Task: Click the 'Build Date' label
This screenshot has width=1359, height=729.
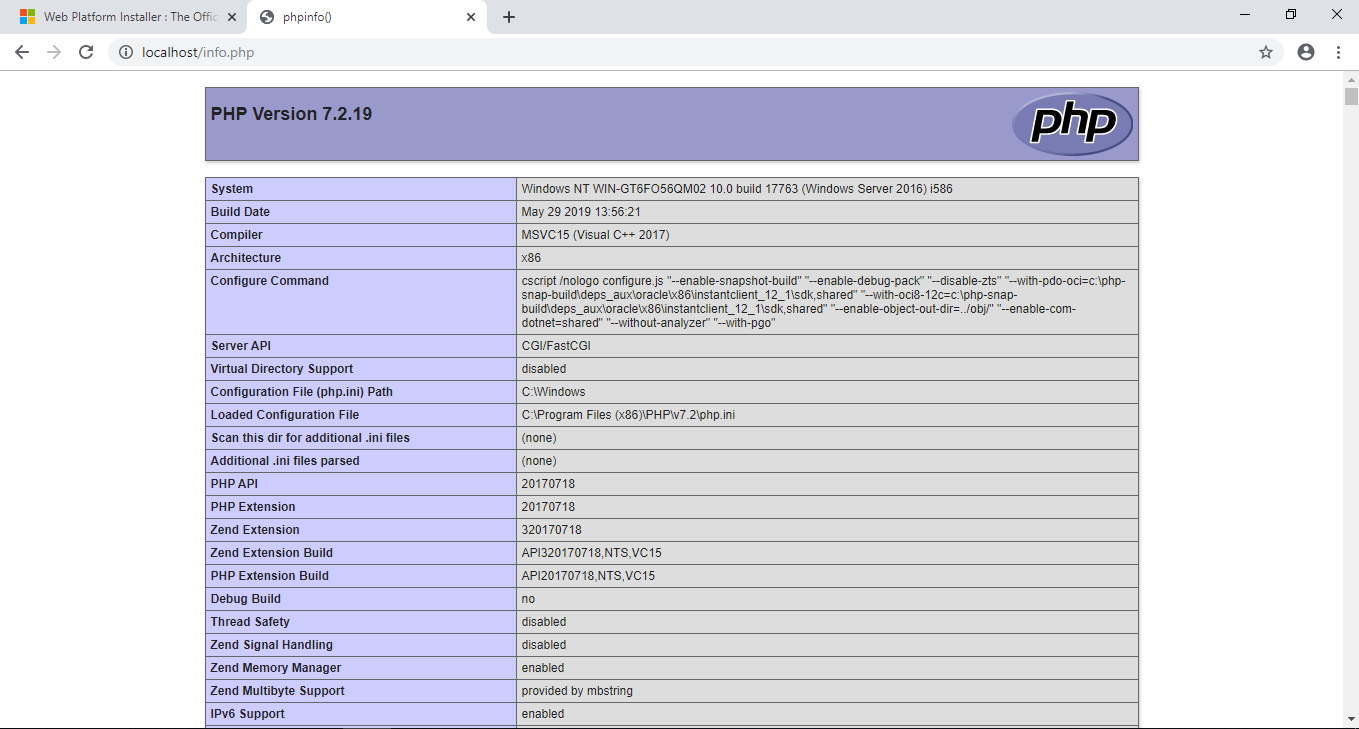Action: click(240, 212)
